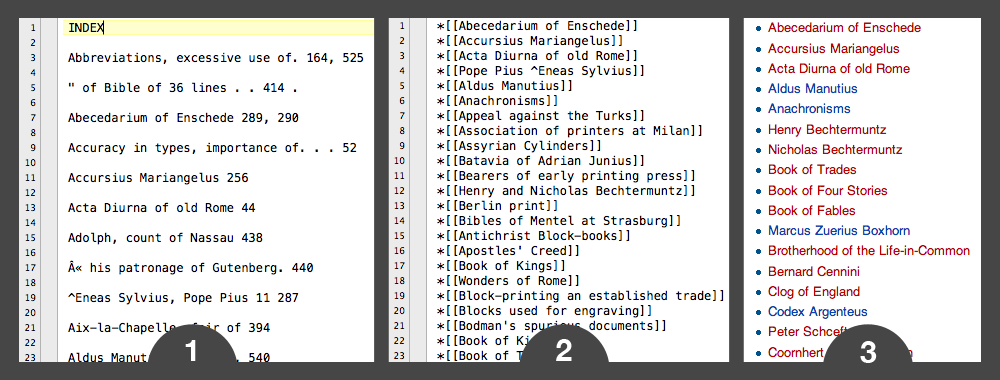The image size is (1000, 380).
Task: Click '*[[Aldus Manutius]]' markup line
Action: 504,85
